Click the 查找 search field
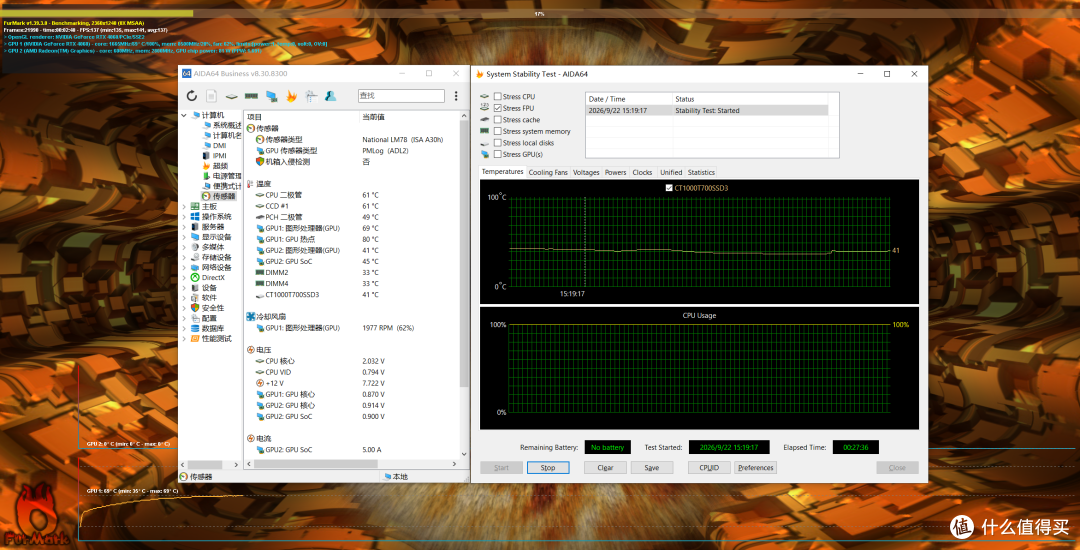The image size is (1080, 550). 402,96
